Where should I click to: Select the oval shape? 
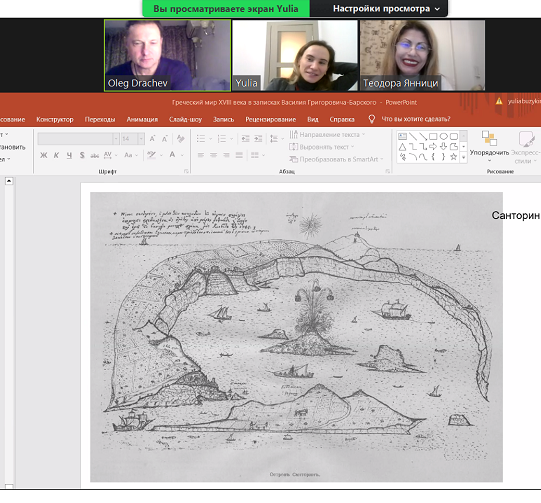point(443,136)
